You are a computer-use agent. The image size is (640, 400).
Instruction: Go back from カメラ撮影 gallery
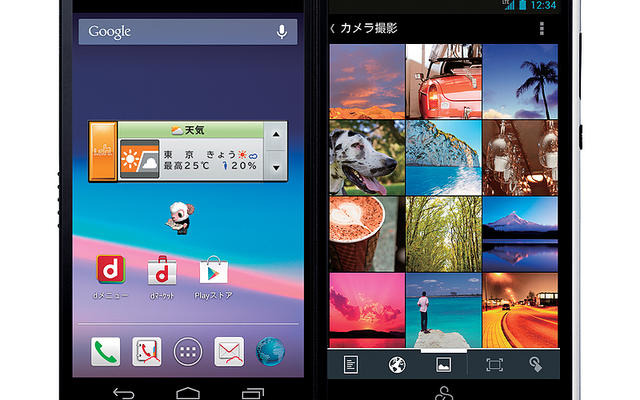point(333,28)
